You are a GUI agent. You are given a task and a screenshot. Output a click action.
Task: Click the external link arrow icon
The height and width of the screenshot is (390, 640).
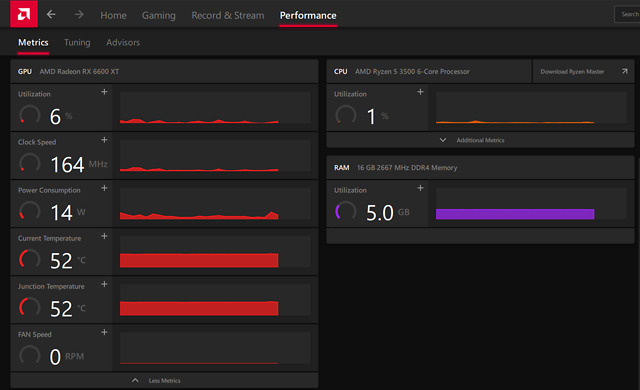pos(625,71)
